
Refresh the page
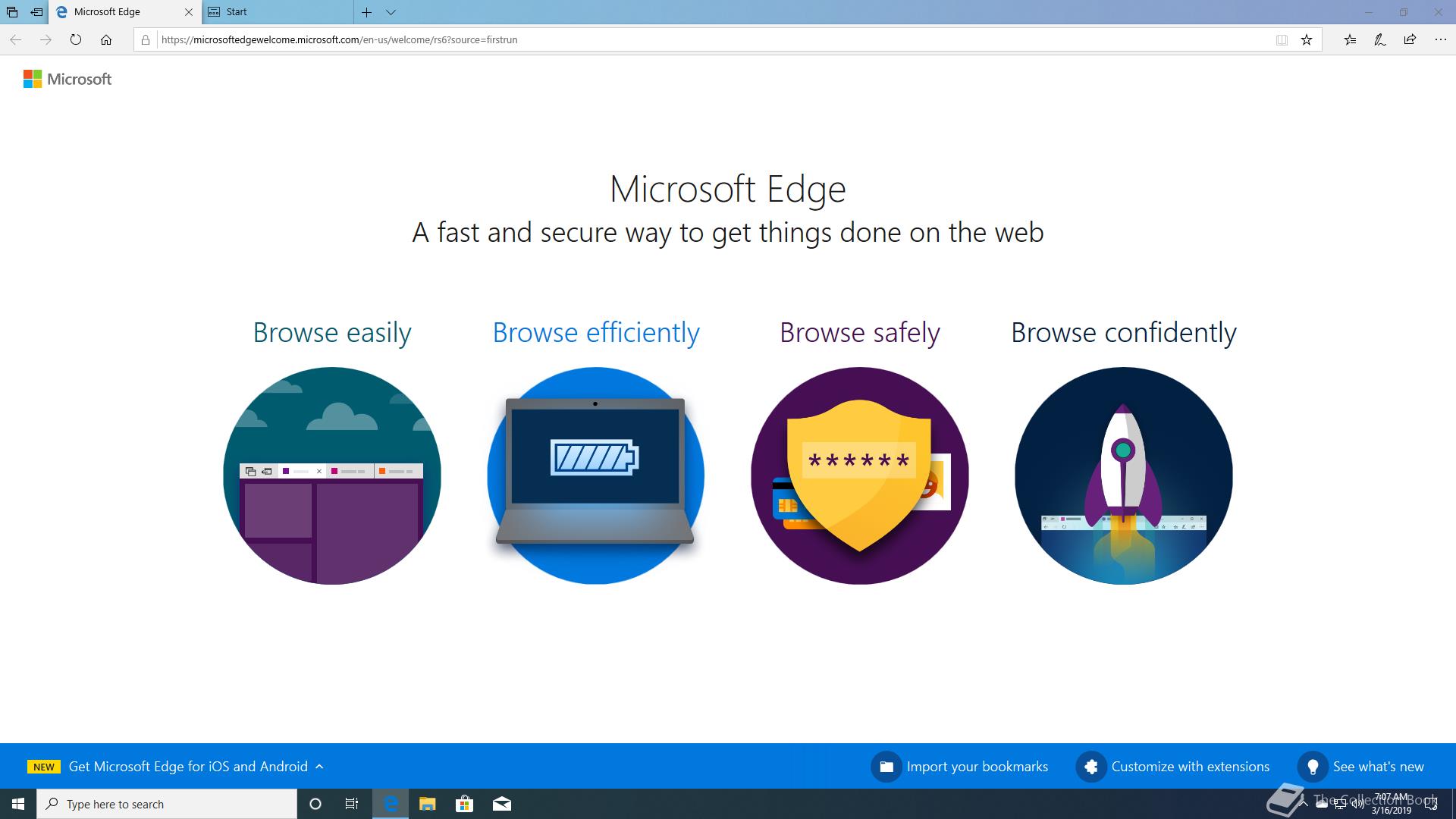click(x=76, y=39)
